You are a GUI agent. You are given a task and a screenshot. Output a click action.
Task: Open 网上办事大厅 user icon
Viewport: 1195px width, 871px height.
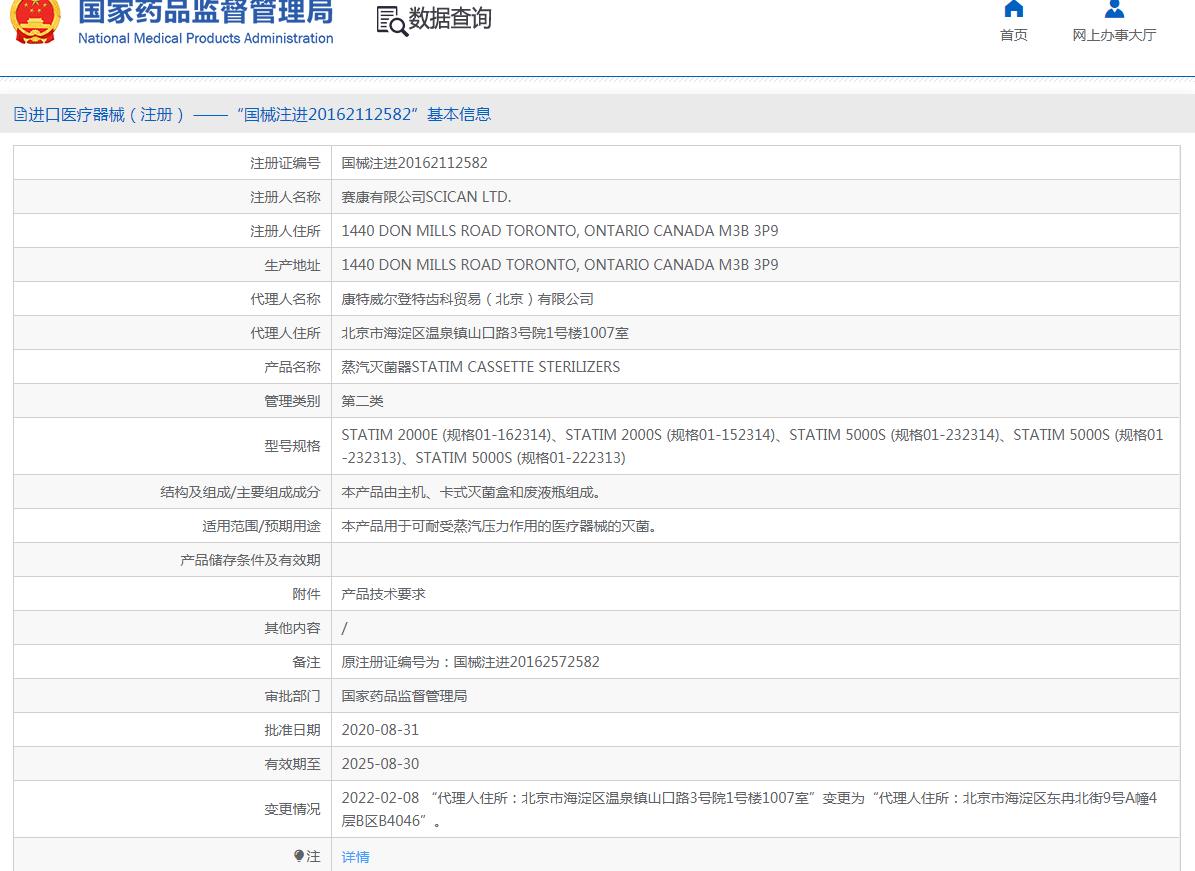click(1113, 9)
